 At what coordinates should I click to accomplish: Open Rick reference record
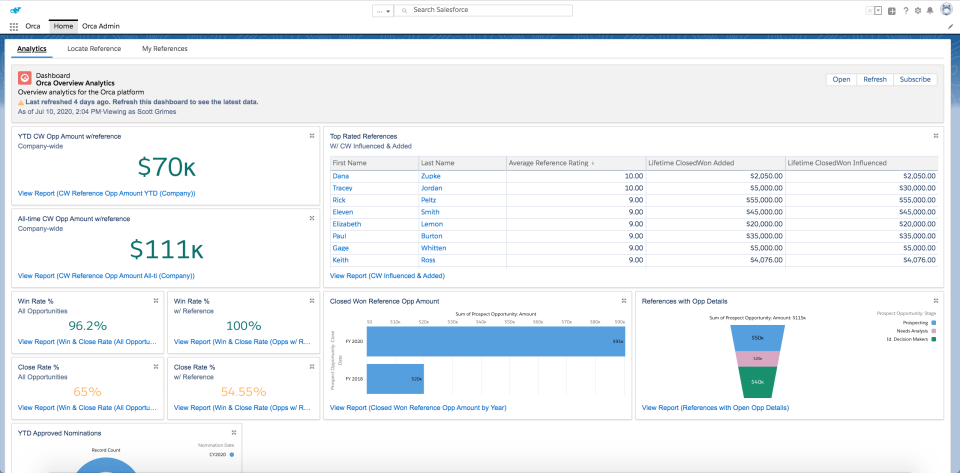[339, 200]
